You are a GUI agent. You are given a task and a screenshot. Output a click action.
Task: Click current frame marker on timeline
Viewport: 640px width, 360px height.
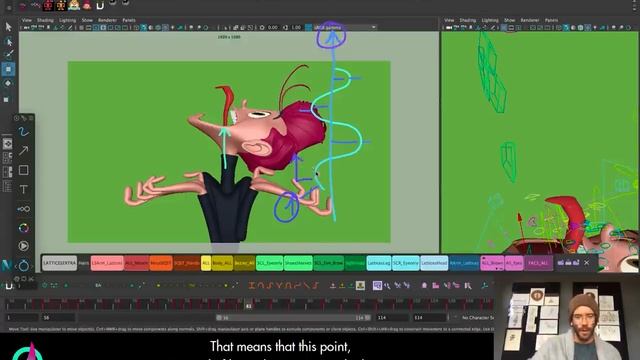pos(249,305)
